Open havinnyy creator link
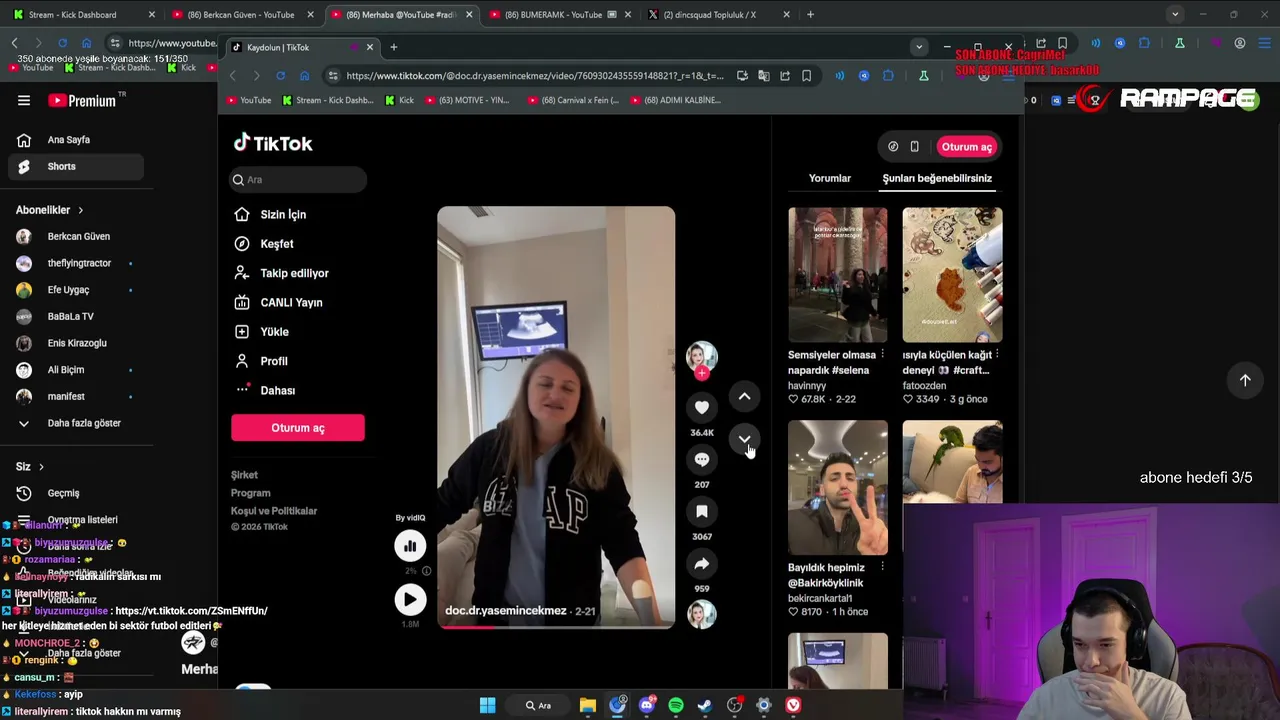This screenshot has height=720, width=1280. tap(807, 386)
